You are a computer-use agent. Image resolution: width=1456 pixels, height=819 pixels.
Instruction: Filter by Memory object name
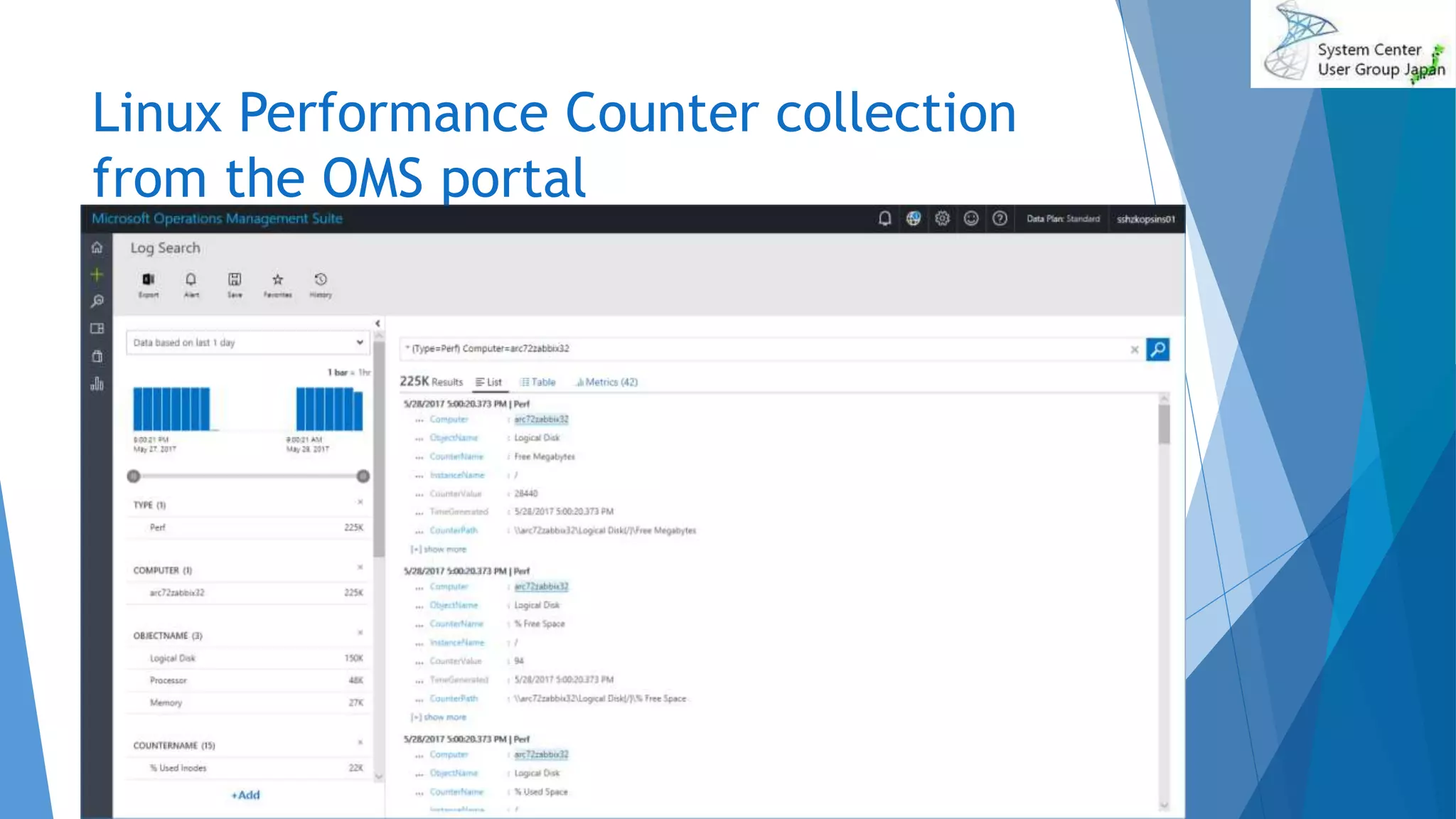tap(247, 702)
